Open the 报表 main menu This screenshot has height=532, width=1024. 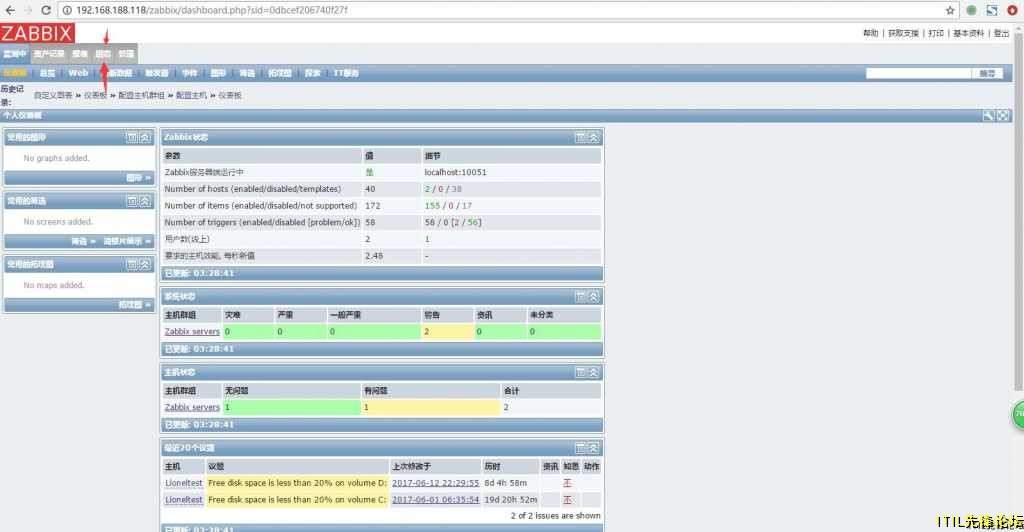point(80,54)
